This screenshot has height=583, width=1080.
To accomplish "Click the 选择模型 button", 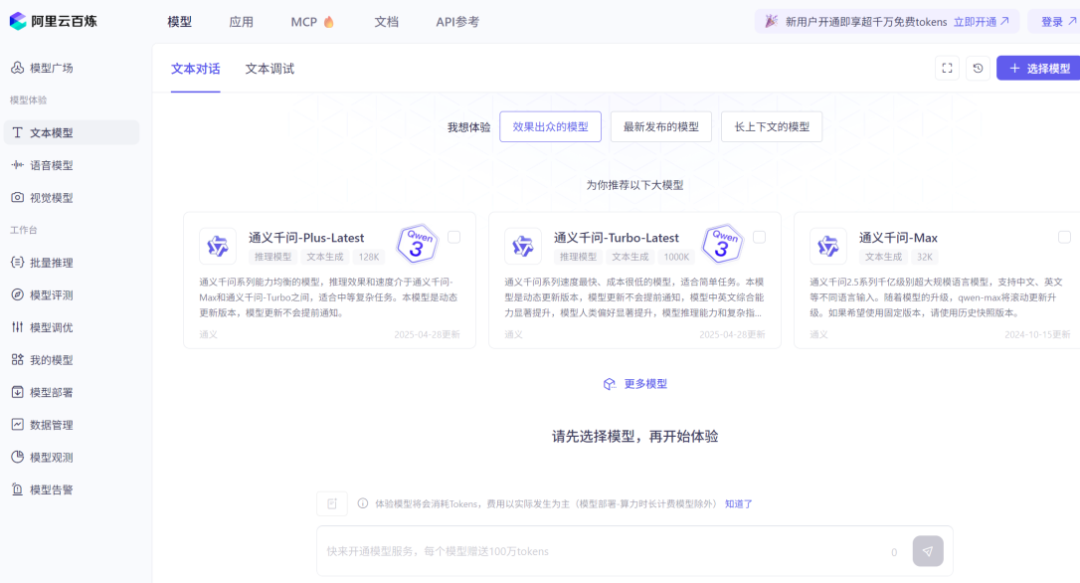I will point(1039,68).
